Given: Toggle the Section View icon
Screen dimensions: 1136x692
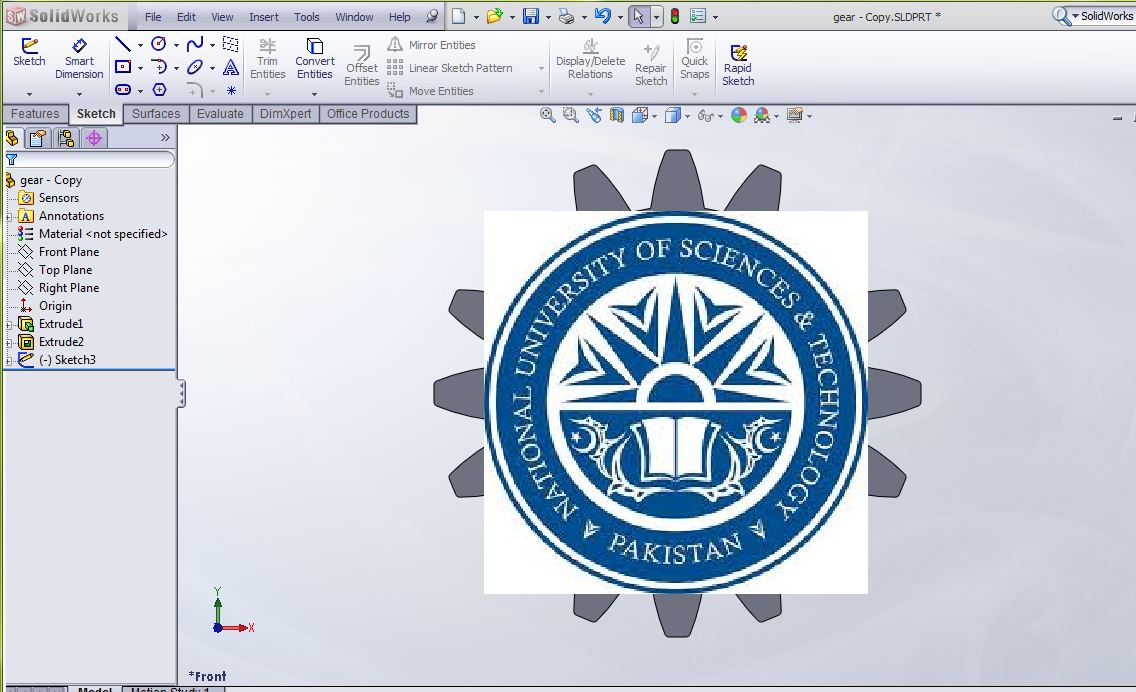Looking at the screenshot, I should coord(617,114).
